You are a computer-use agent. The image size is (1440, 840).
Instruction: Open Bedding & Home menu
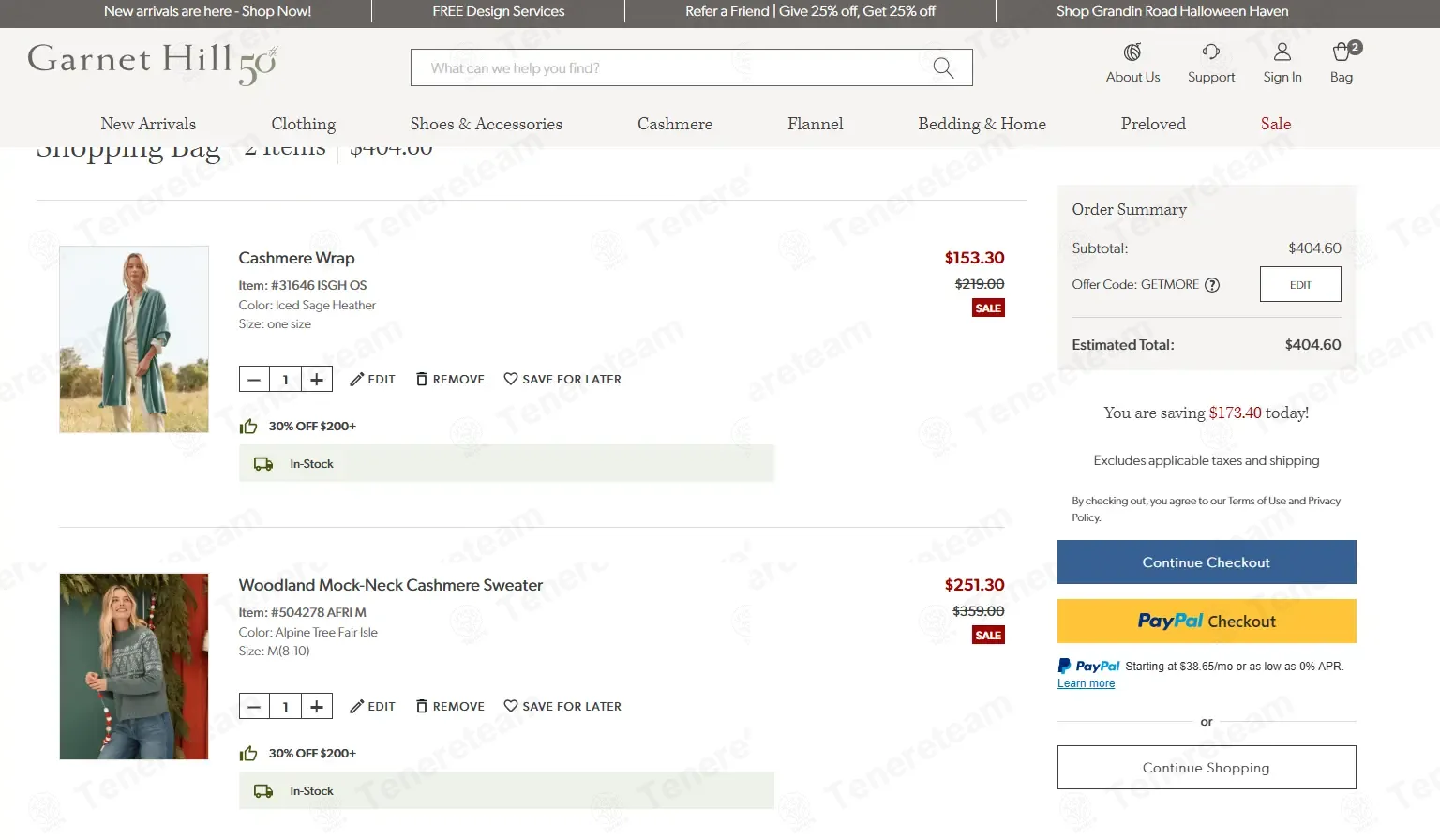pyautogui.click(x=982, y=124)
